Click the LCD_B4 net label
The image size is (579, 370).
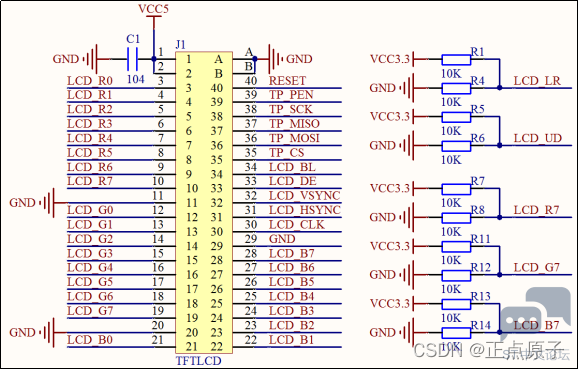(x=291, y=297)
